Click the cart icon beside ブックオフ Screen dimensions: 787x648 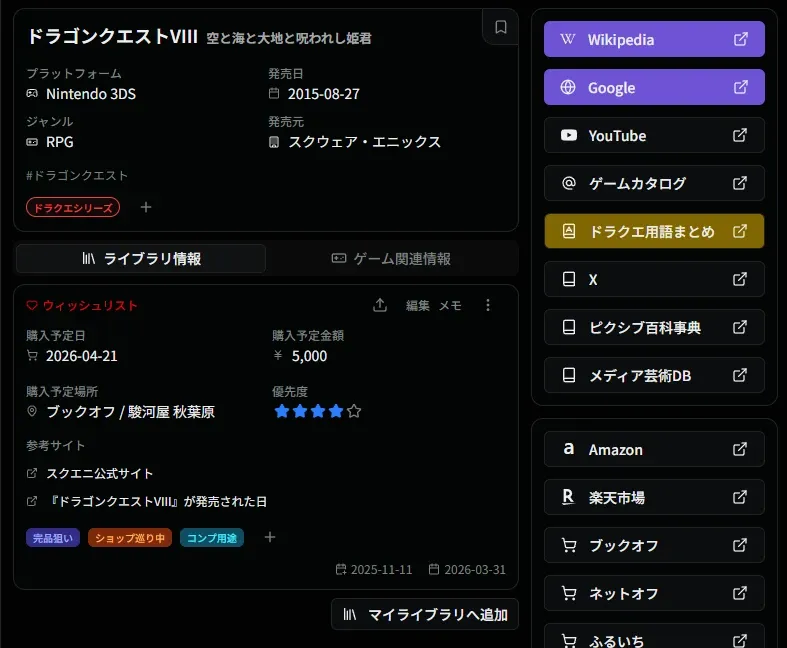pyautogui.click(x=569, y=545)
